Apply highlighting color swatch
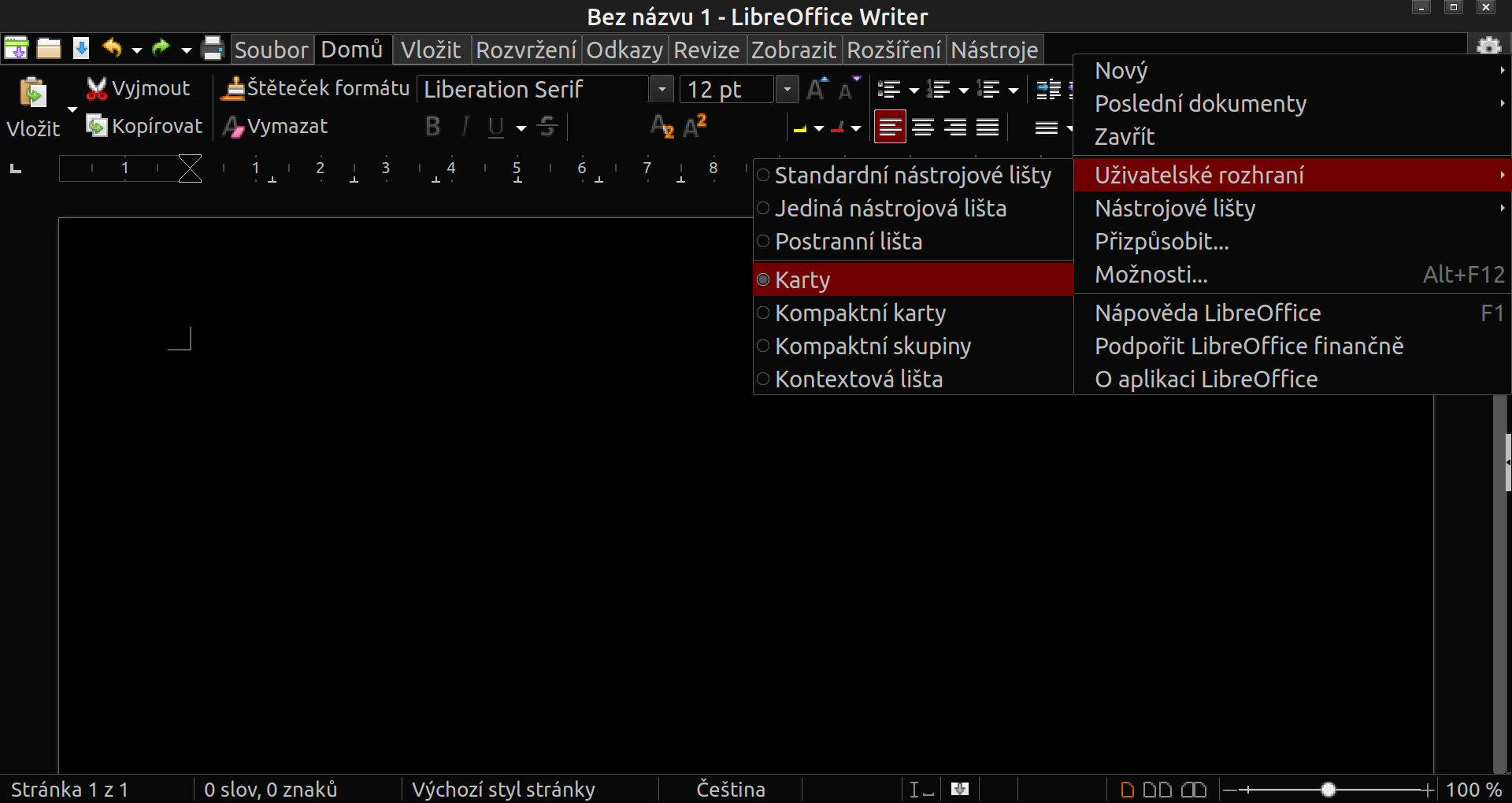Viewport: 1512px width, 803px height. 800,128
